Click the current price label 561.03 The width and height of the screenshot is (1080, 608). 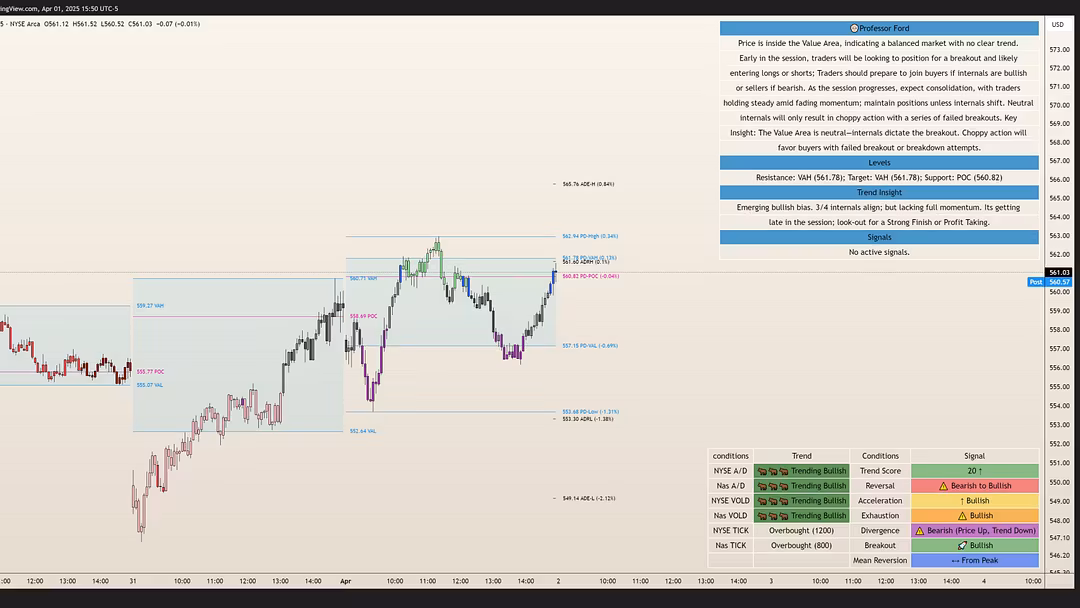point(1058,272)
